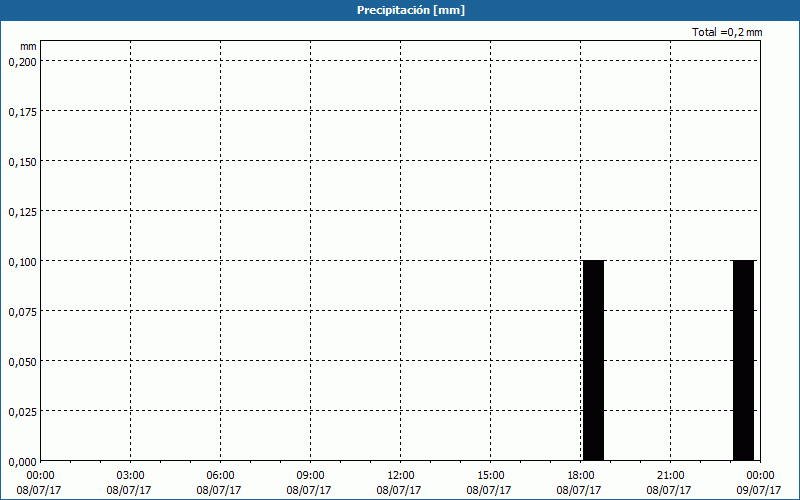
Task: Click the 0,150 y-axis label
Action: pos(22,162)
